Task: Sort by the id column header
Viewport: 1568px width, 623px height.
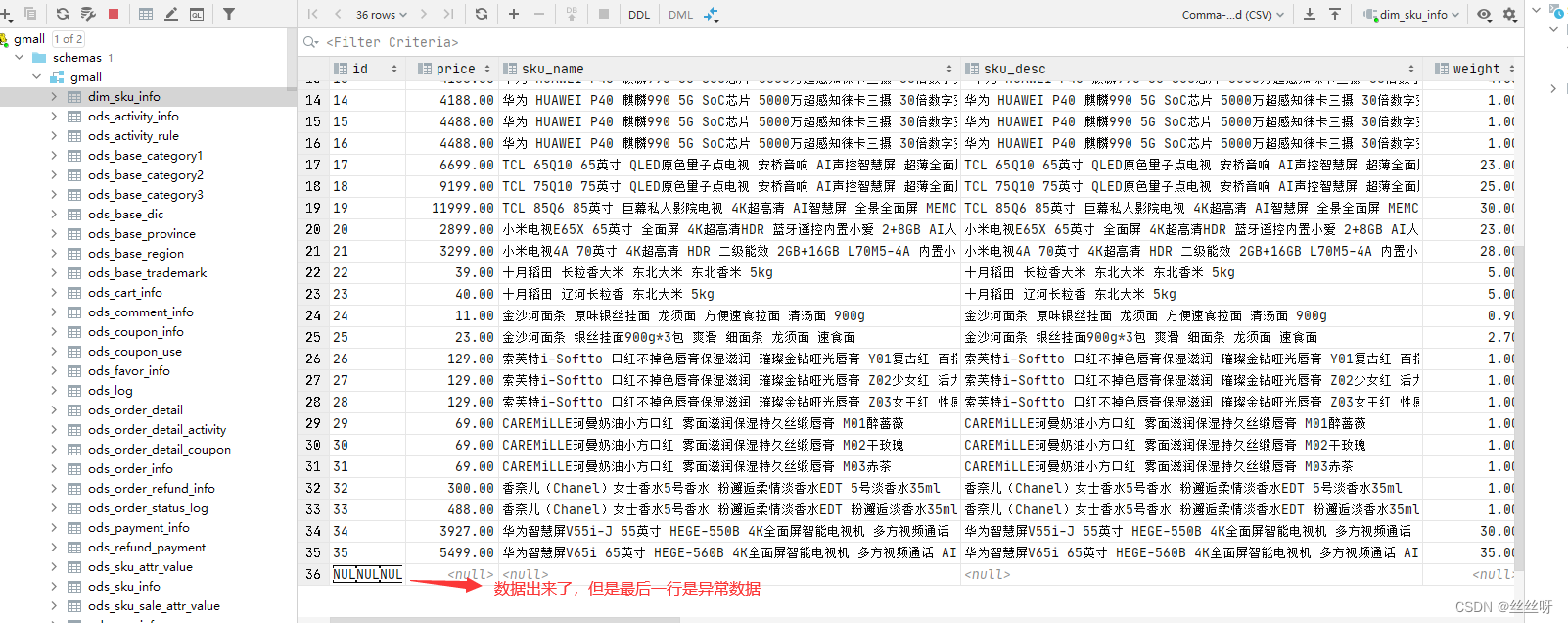Action: tap(366, 69)
